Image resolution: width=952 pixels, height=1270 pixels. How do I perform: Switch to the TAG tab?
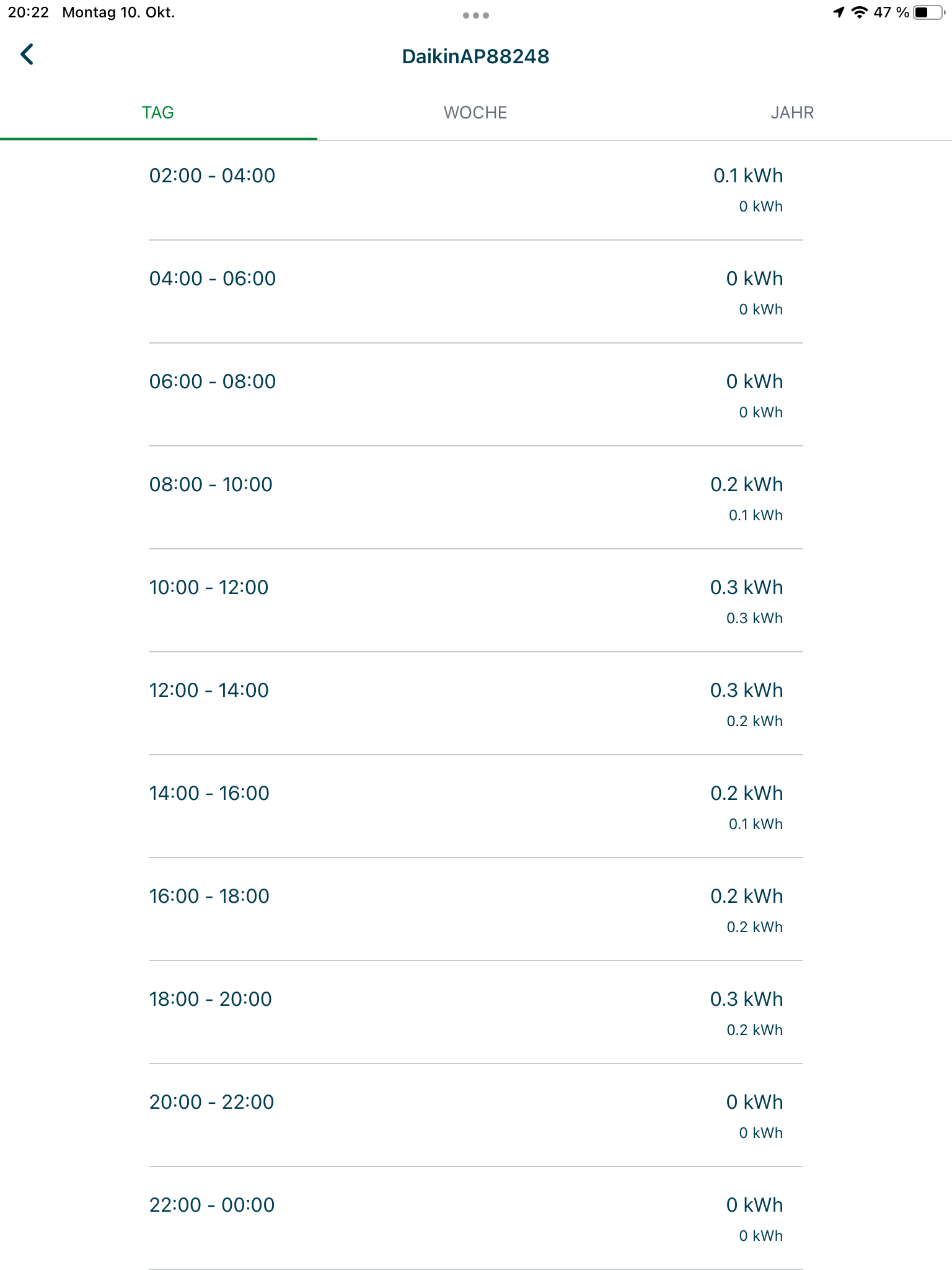[158, 113]
